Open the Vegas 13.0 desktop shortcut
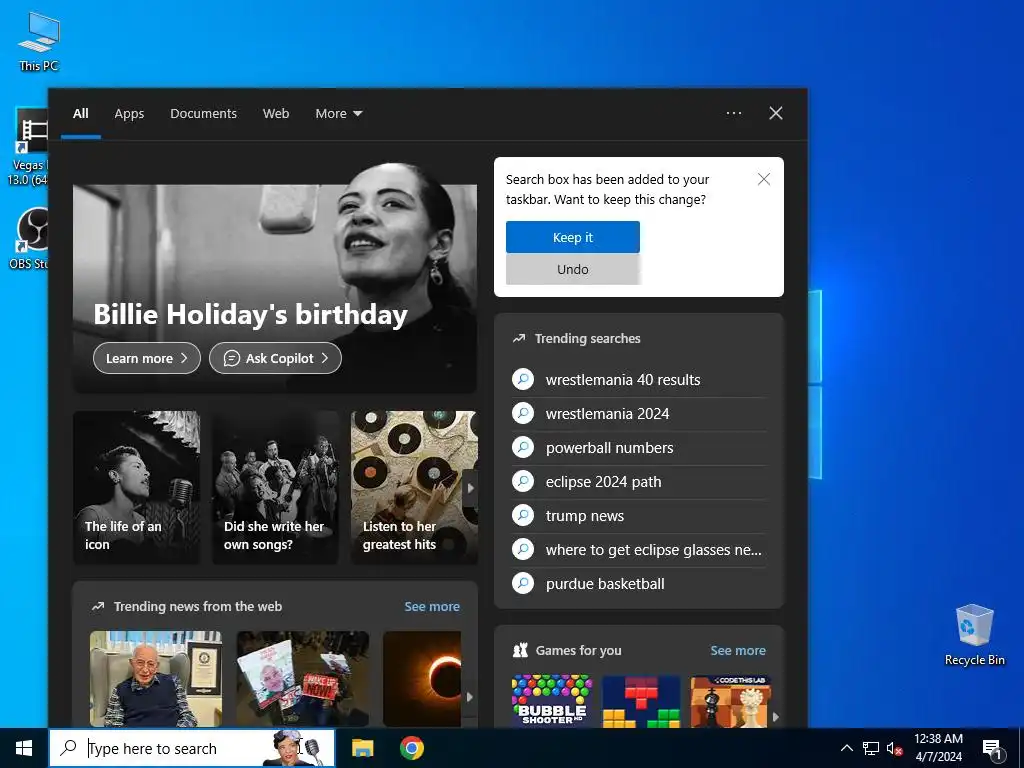 pos(30,147)
